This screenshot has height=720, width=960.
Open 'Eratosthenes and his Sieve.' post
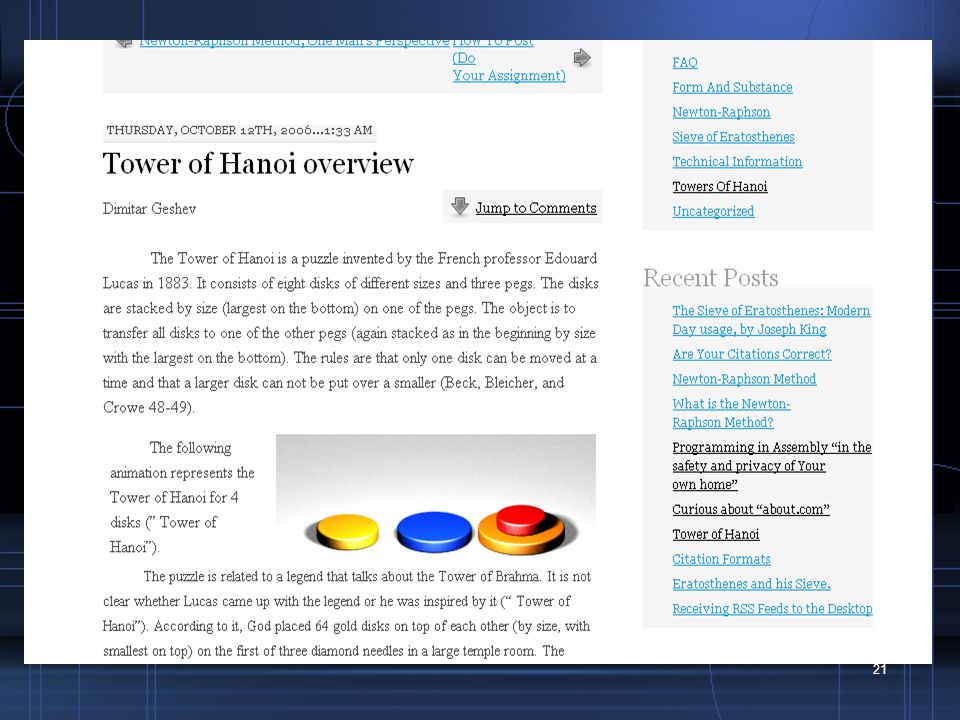coord(751,584)
